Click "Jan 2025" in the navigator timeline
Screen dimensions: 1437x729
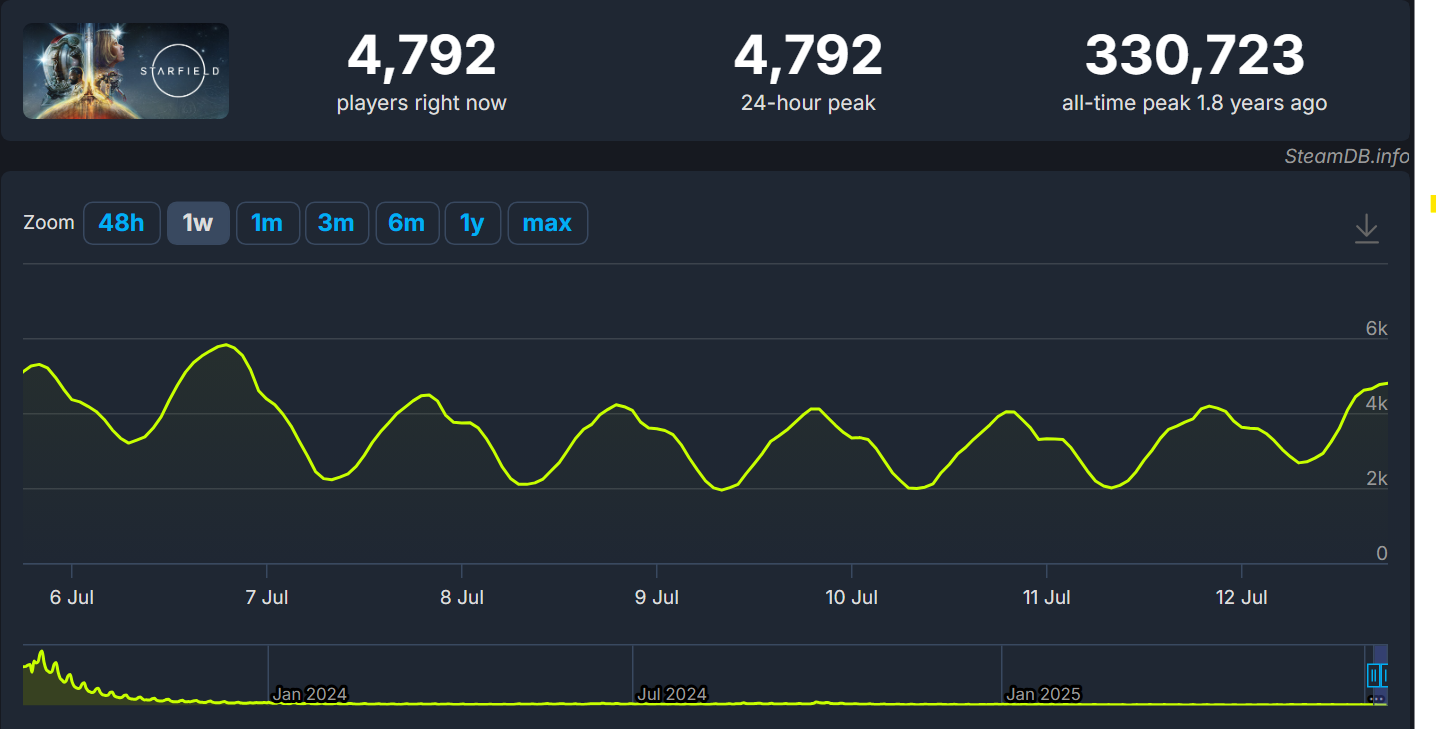(x=1043, y=694)
